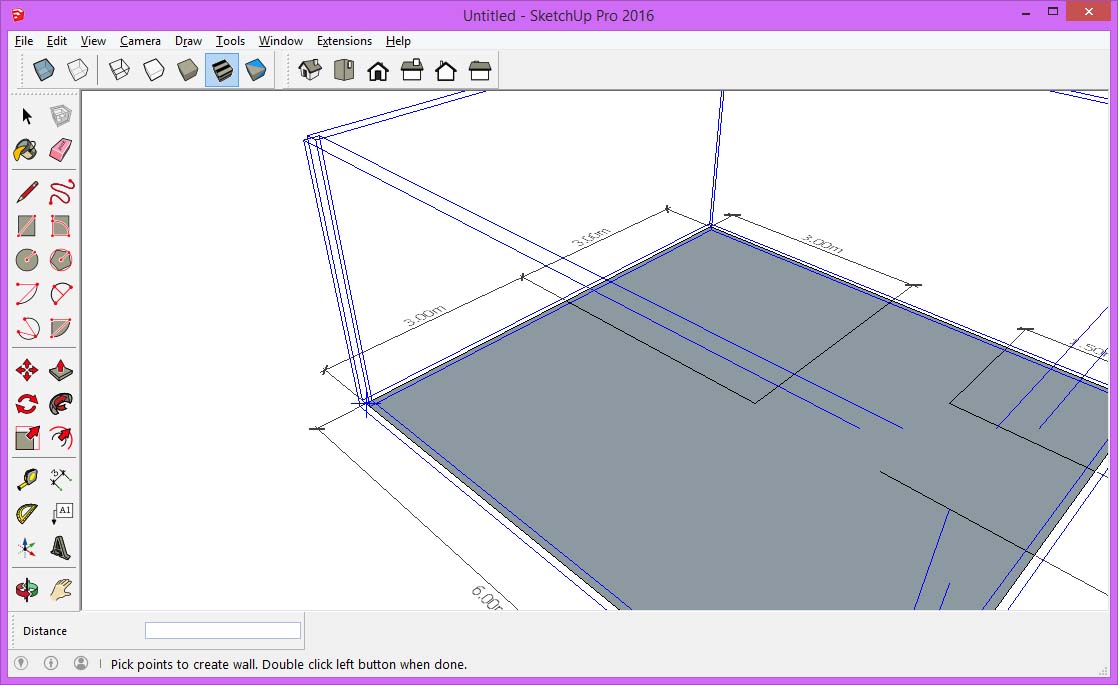
Task: Activate the Orbit tool
Action: 25,589
